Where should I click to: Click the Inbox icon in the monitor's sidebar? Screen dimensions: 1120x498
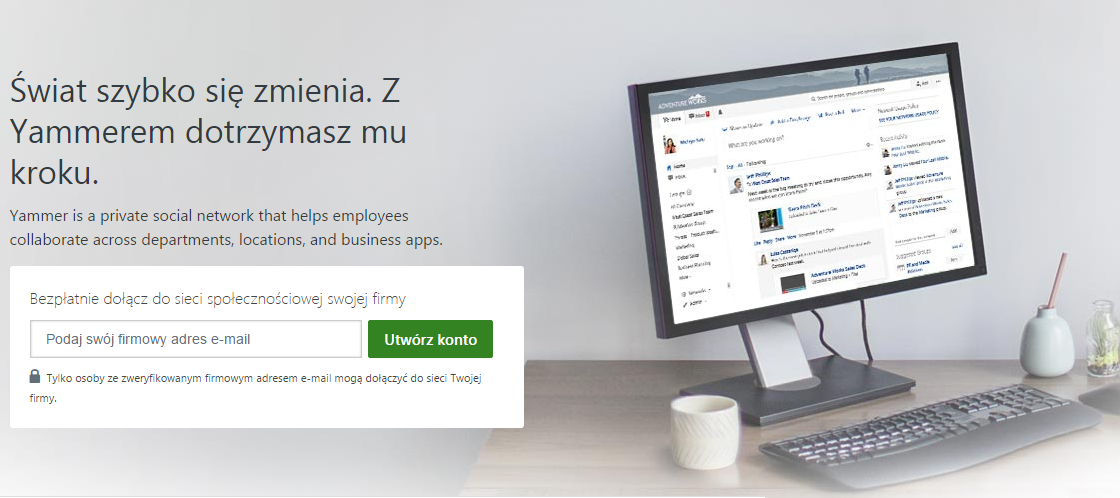[670, 177]
